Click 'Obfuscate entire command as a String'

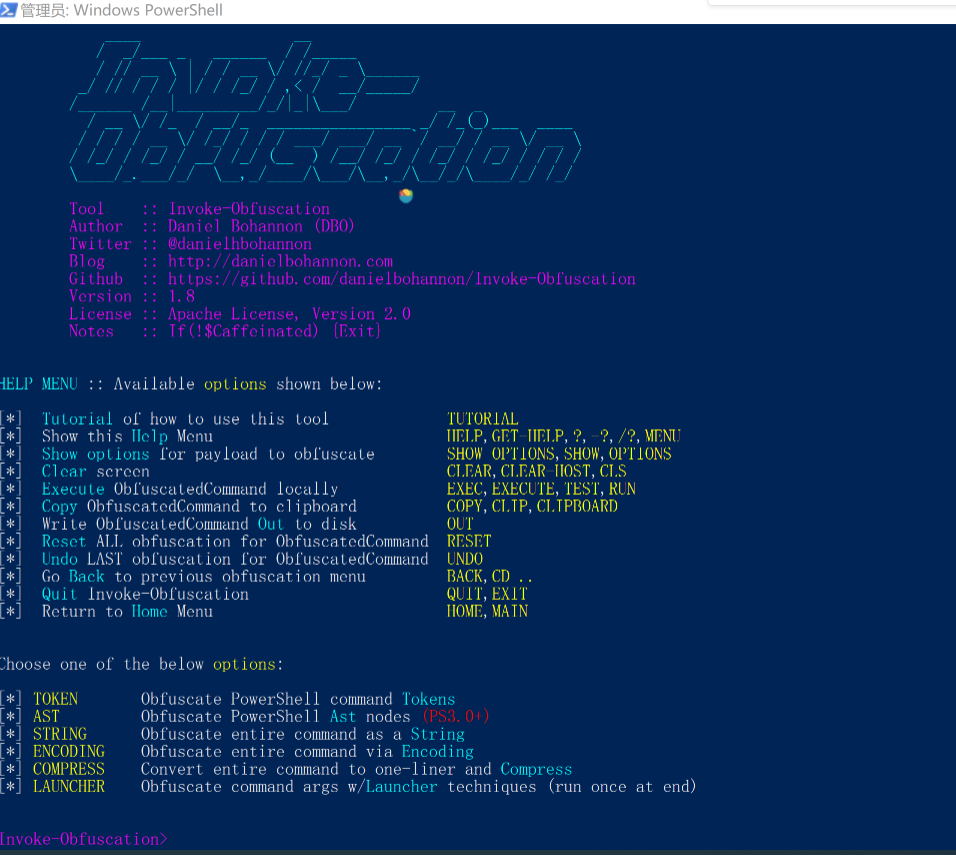click(303, 734)
